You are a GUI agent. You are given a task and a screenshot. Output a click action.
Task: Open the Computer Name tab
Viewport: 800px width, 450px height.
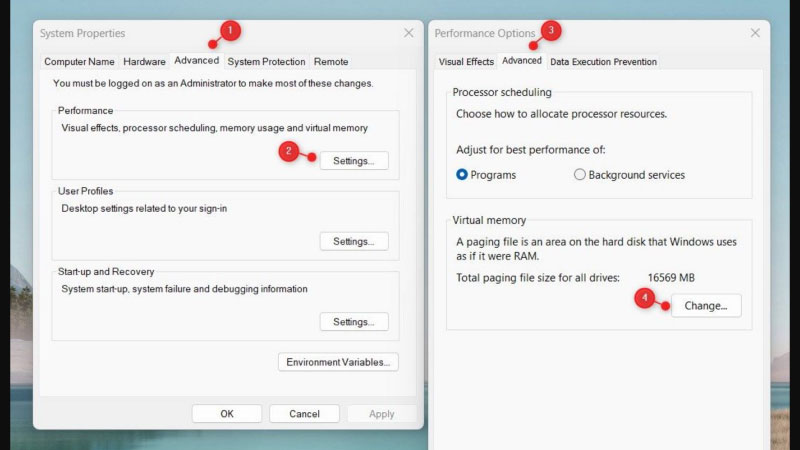[79, 62]
